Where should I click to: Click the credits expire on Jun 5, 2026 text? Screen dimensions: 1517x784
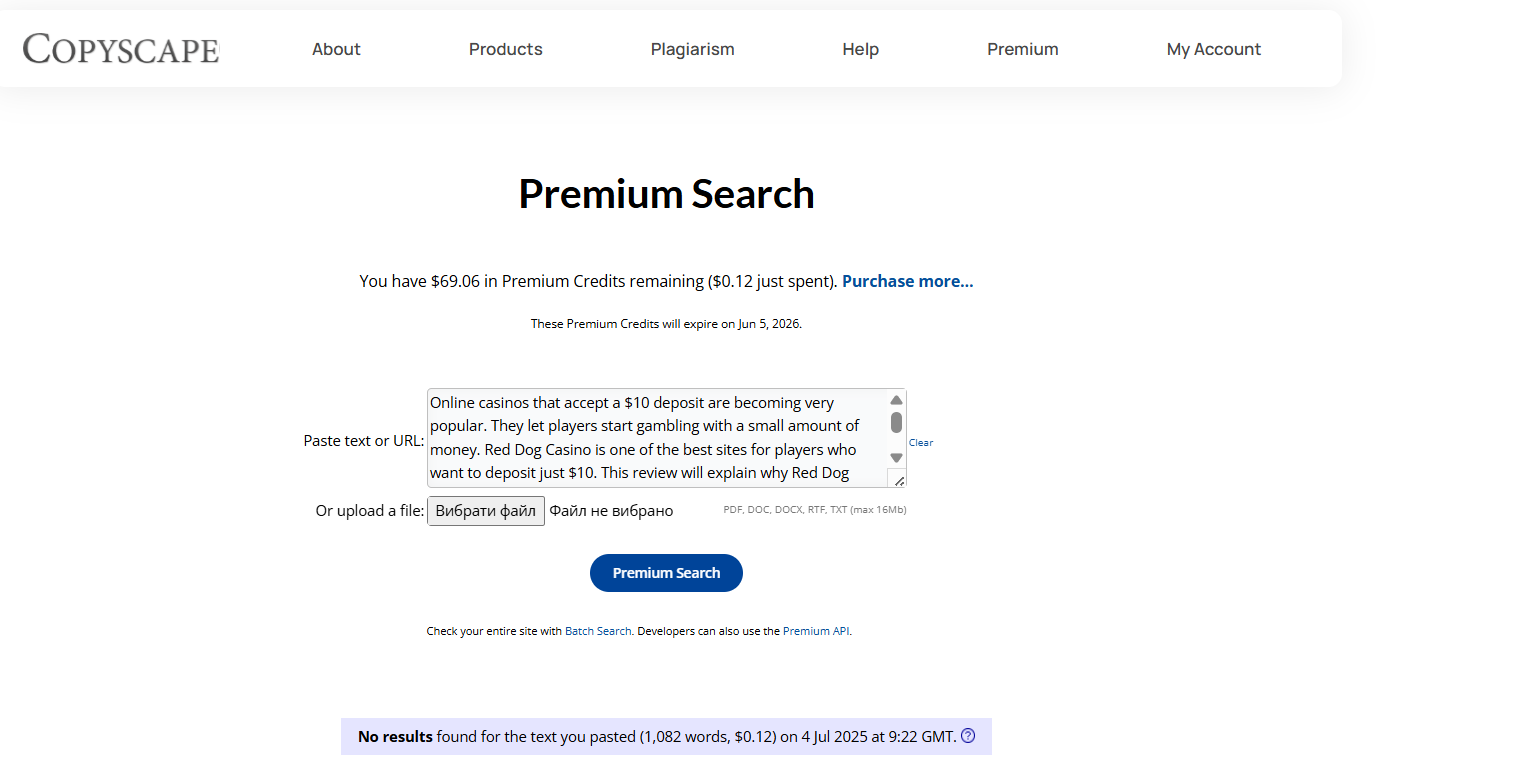coord(666,324)
